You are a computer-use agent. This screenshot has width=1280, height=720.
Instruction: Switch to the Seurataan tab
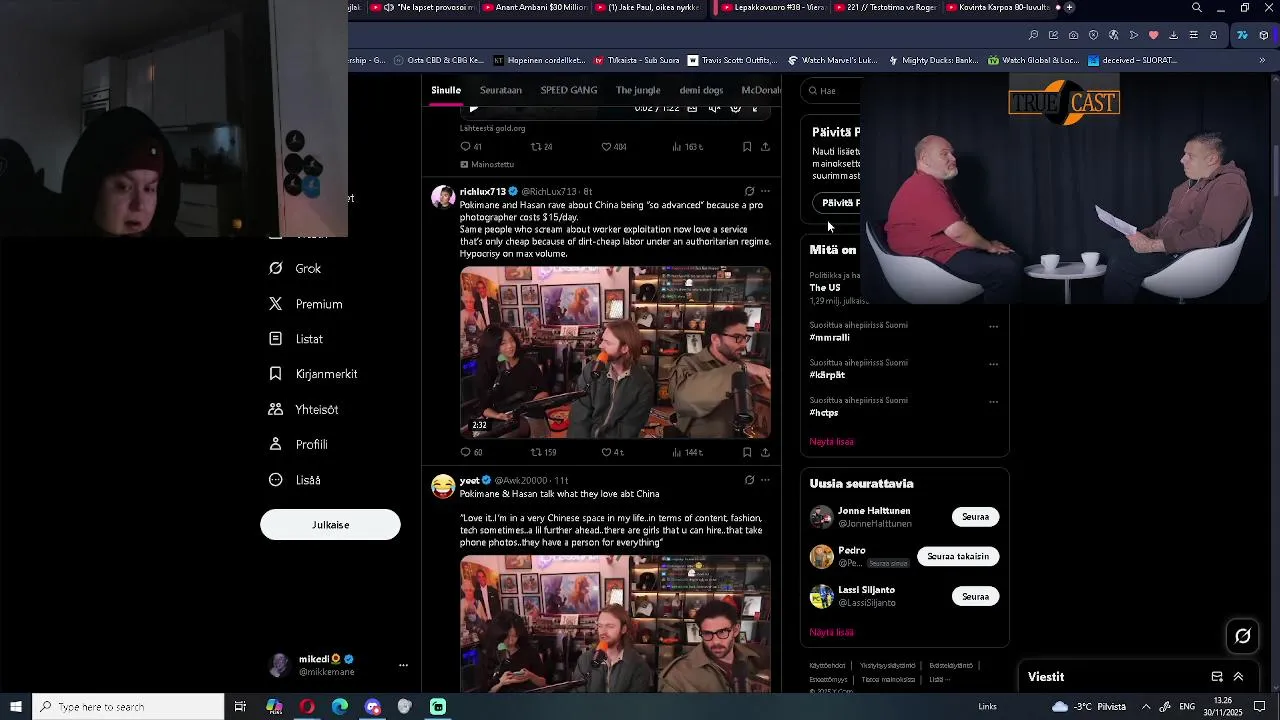500,90
